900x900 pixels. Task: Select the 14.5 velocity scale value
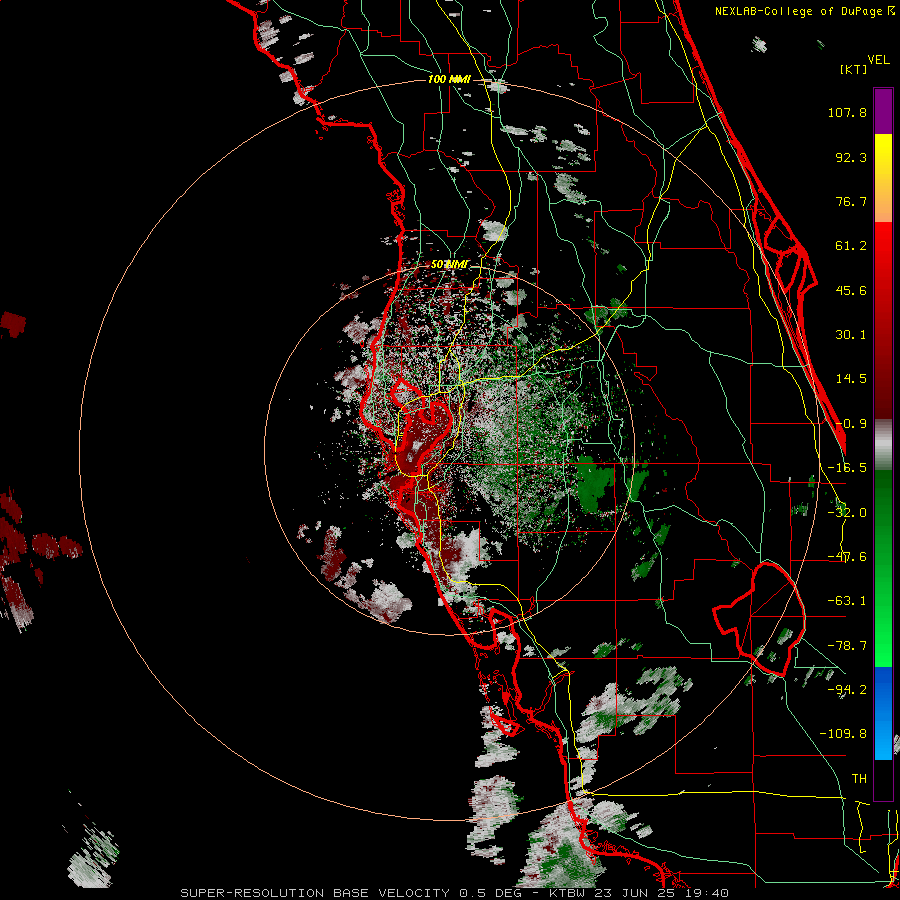pos(851,379)
